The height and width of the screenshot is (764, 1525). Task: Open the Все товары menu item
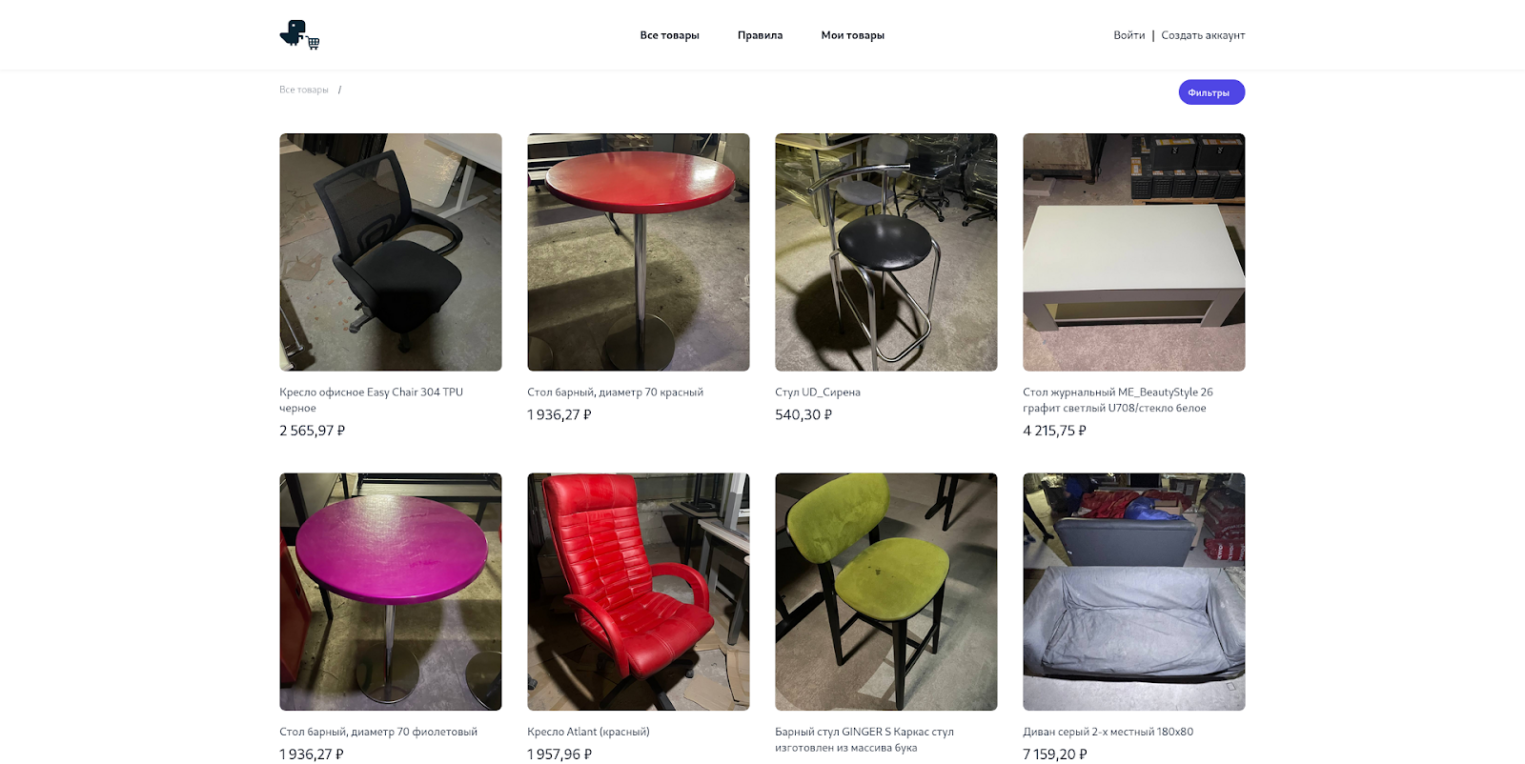click(669, 35)
